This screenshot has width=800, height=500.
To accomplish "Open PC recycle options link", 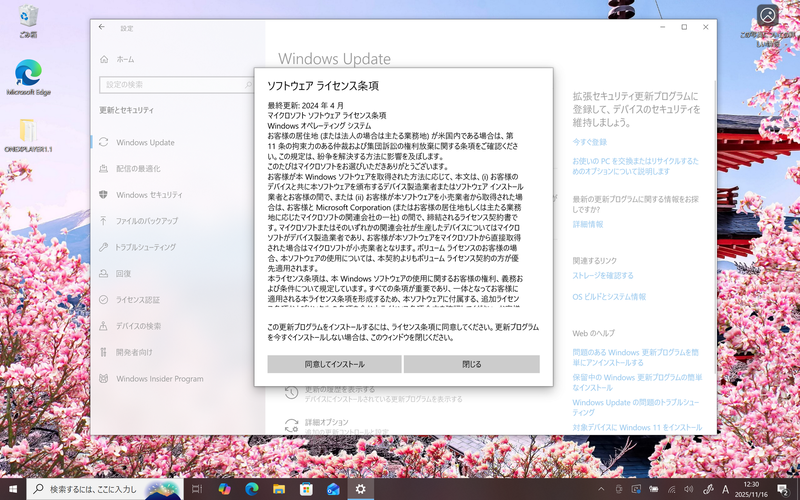I will click(635, 166).
